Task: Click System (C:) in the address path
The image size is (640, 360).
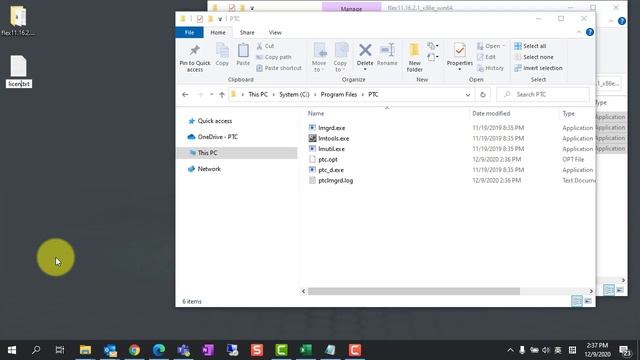Action: tap(294, 95)
